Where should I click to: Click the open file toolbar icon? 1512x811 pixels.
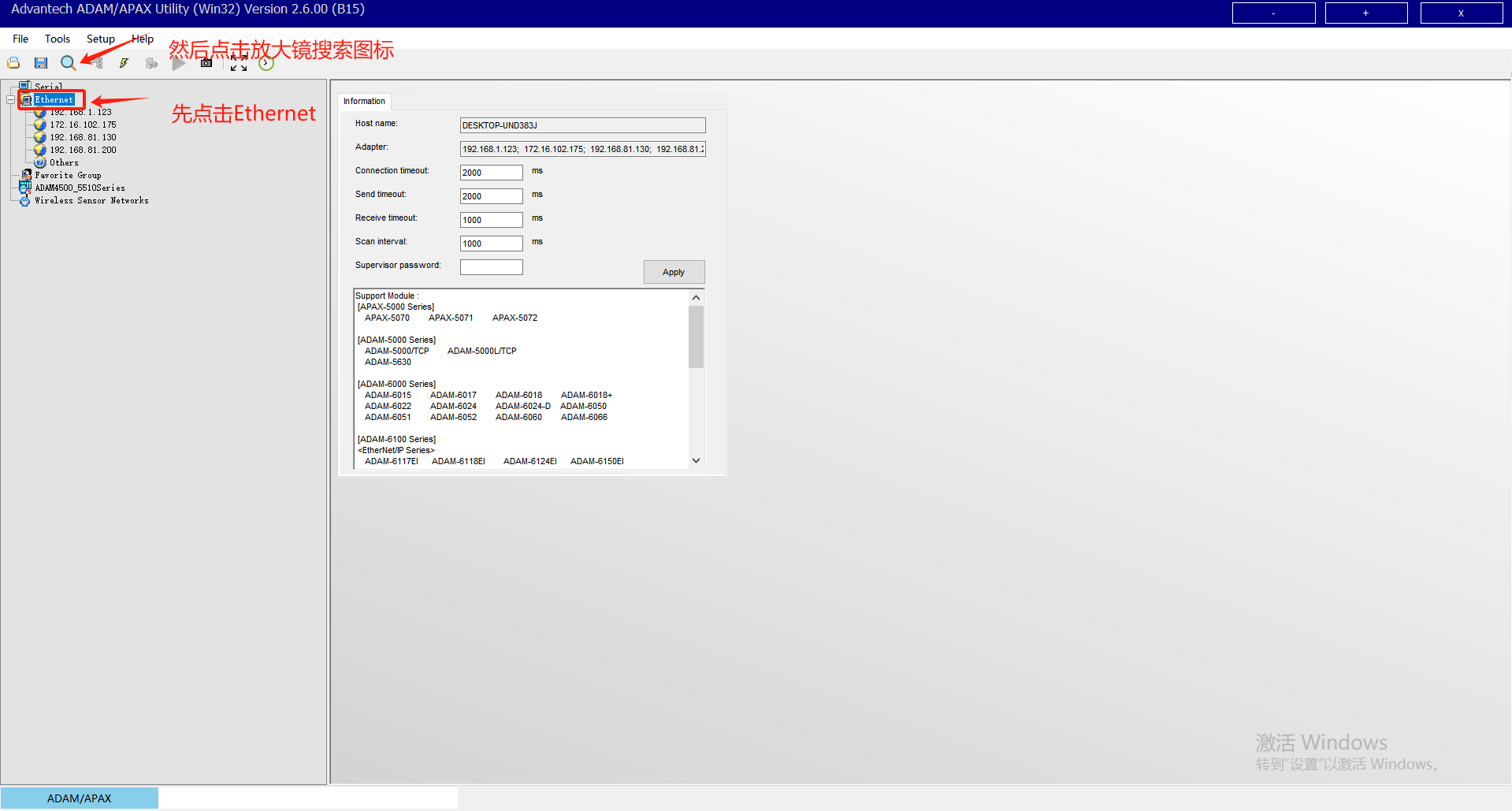[13, 63]
